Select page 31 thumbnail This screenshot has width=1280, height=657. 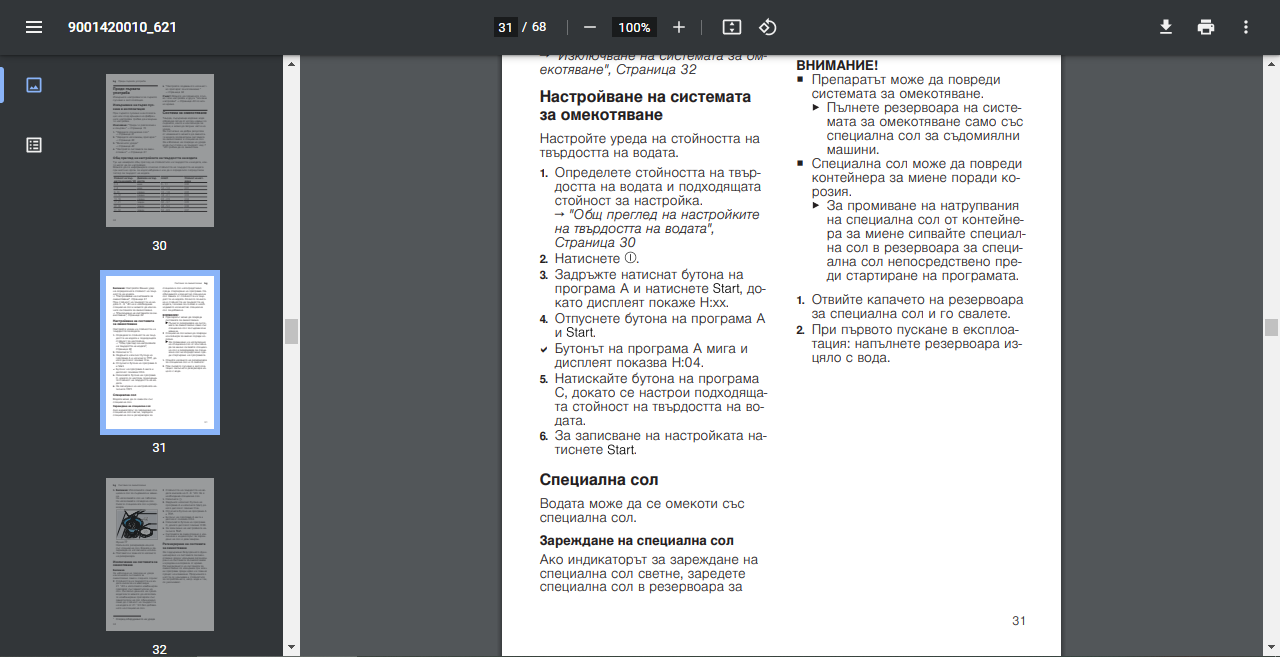pos(160,352)
